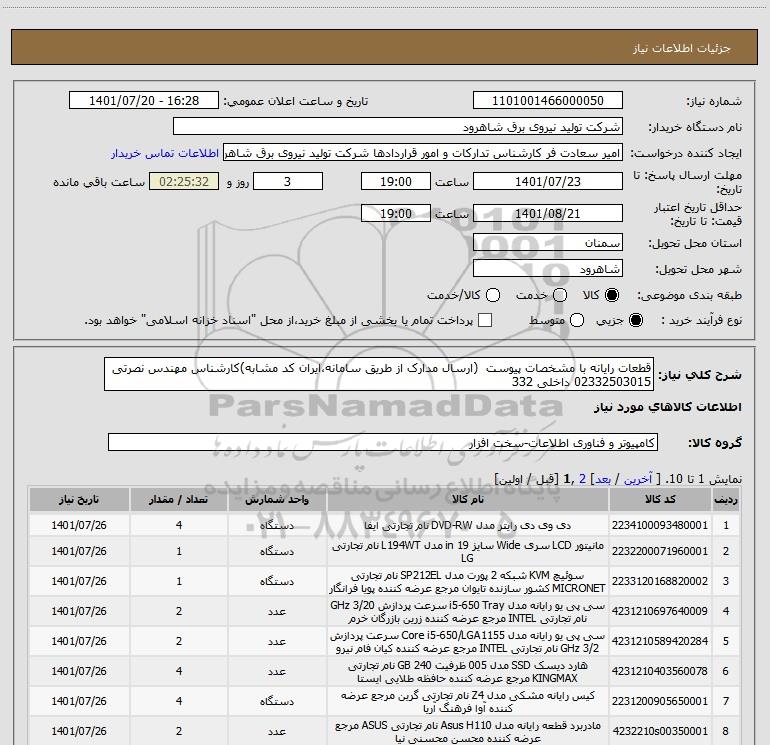Image resolution: width=770 pixels, height=745 pixels.
Task: Click the response deadline time 19:00 field
Action: click(x=396, y=181)
